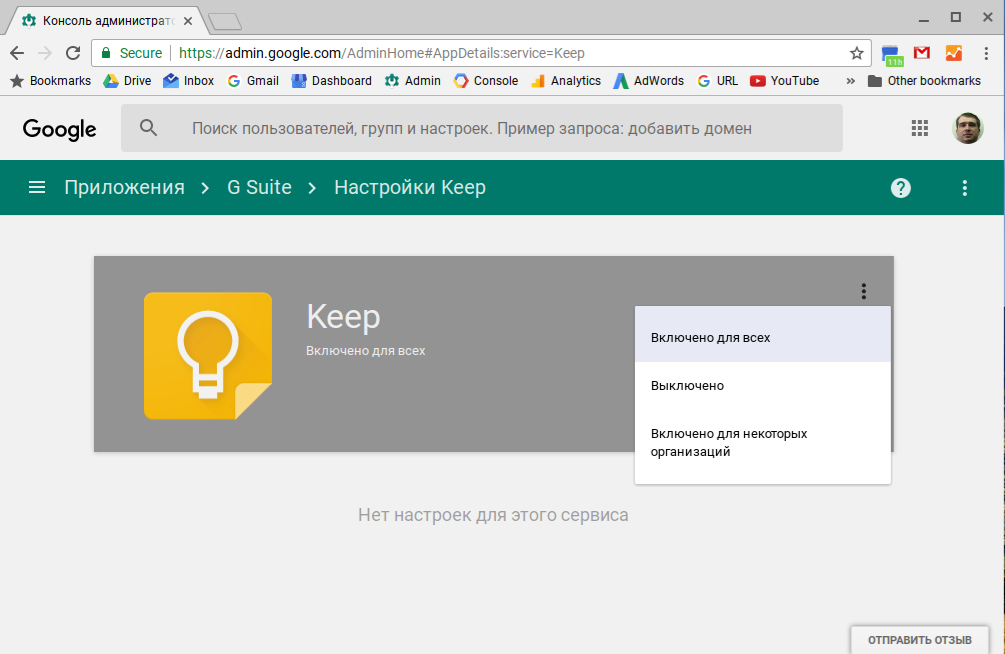Image resolution: width=1005 pixels, height=654 pixels.
Task: Open the three-dot menu on the Keep card
Action: pos(862,292)
